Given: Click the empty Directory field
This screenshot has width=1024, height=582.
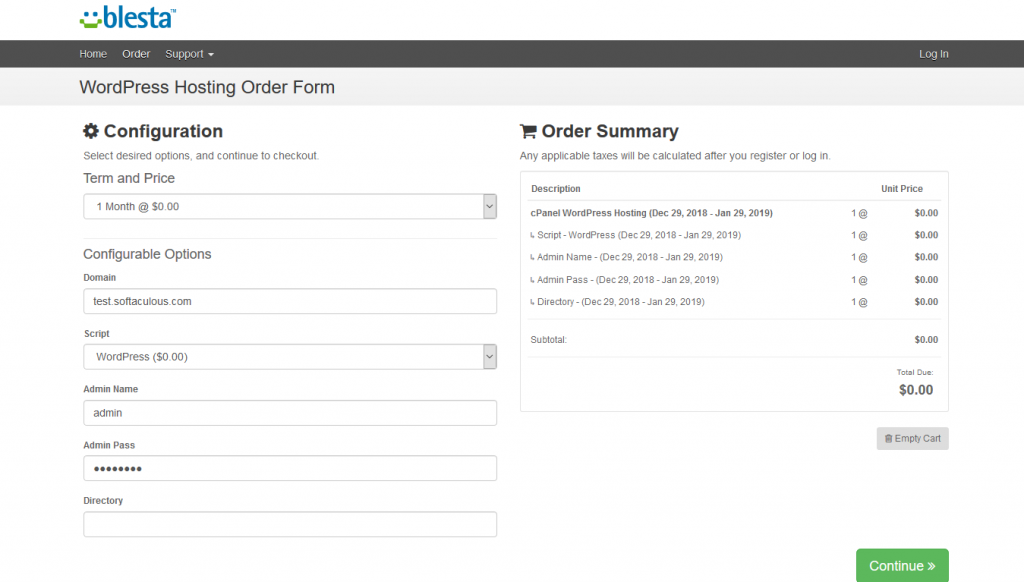Looking at the screenshot, I should tap(290, 524).
